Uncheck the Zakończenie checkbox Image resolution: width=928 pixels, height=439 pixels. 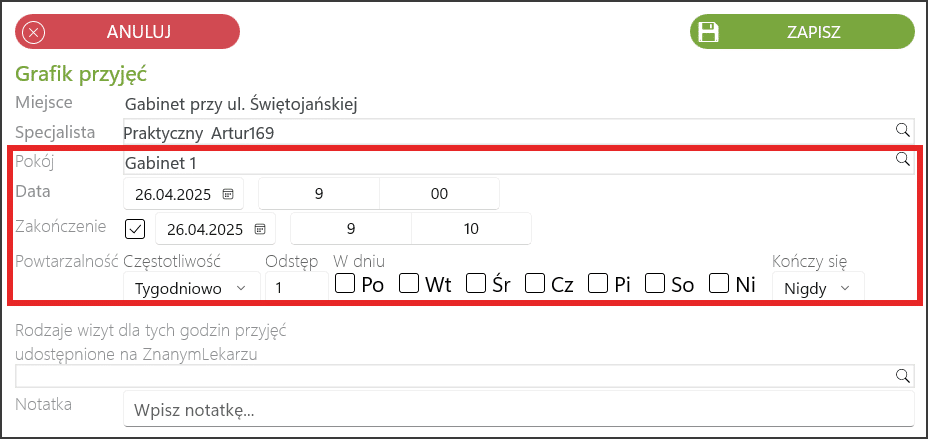click(x=135, y=229)
